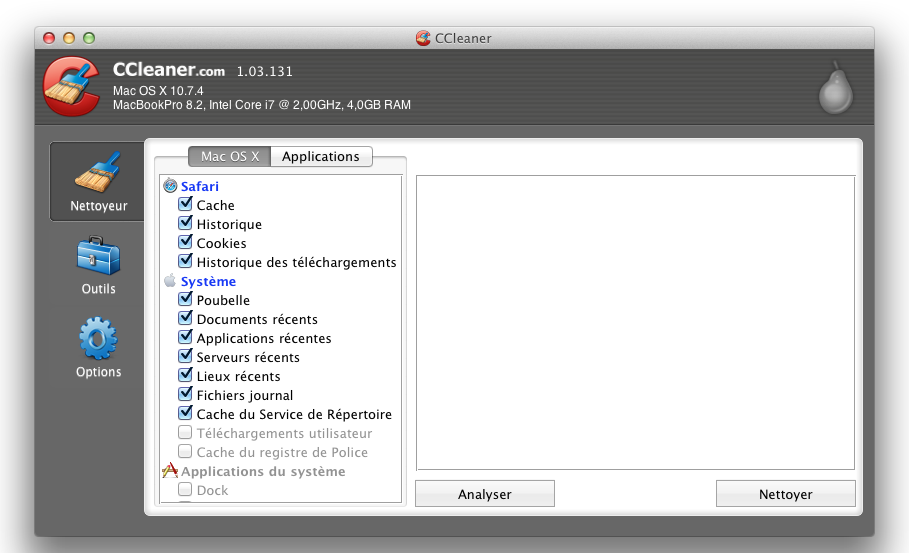
Task: Click the empty results pane
Action: coord(635,322)
